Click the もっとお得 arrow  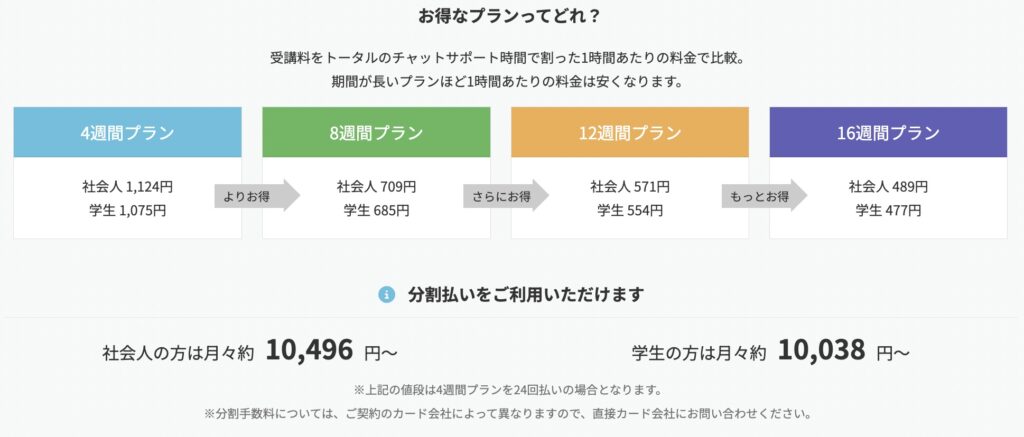pyautogui.click(x=764, y=195)
